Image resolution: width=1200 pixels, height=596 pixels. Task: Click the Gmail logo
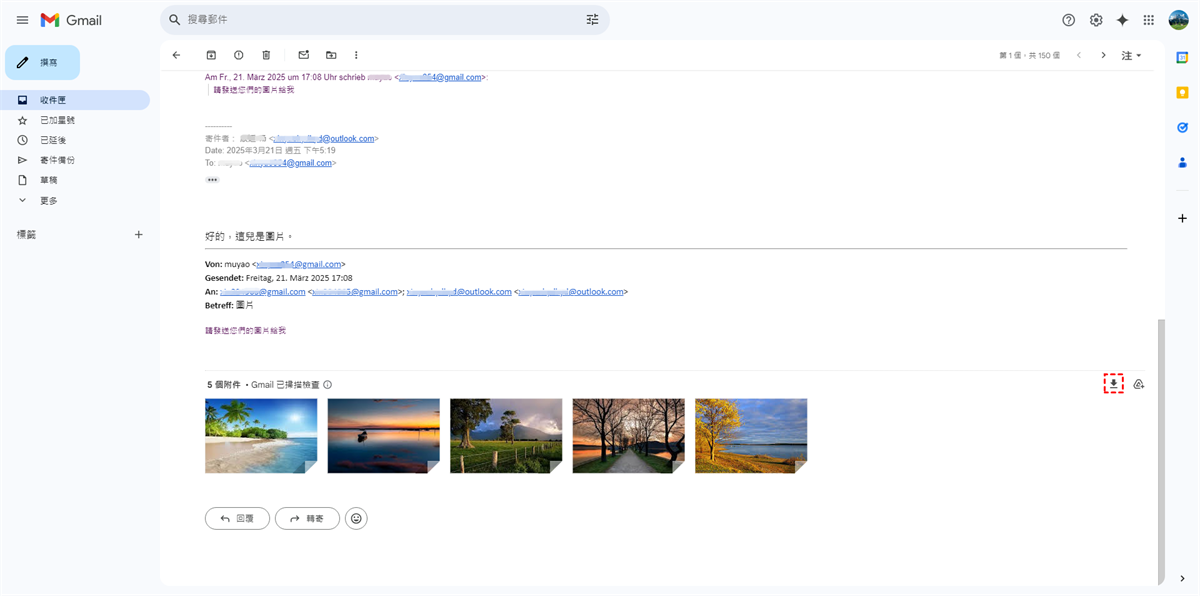tap(71, 20)
